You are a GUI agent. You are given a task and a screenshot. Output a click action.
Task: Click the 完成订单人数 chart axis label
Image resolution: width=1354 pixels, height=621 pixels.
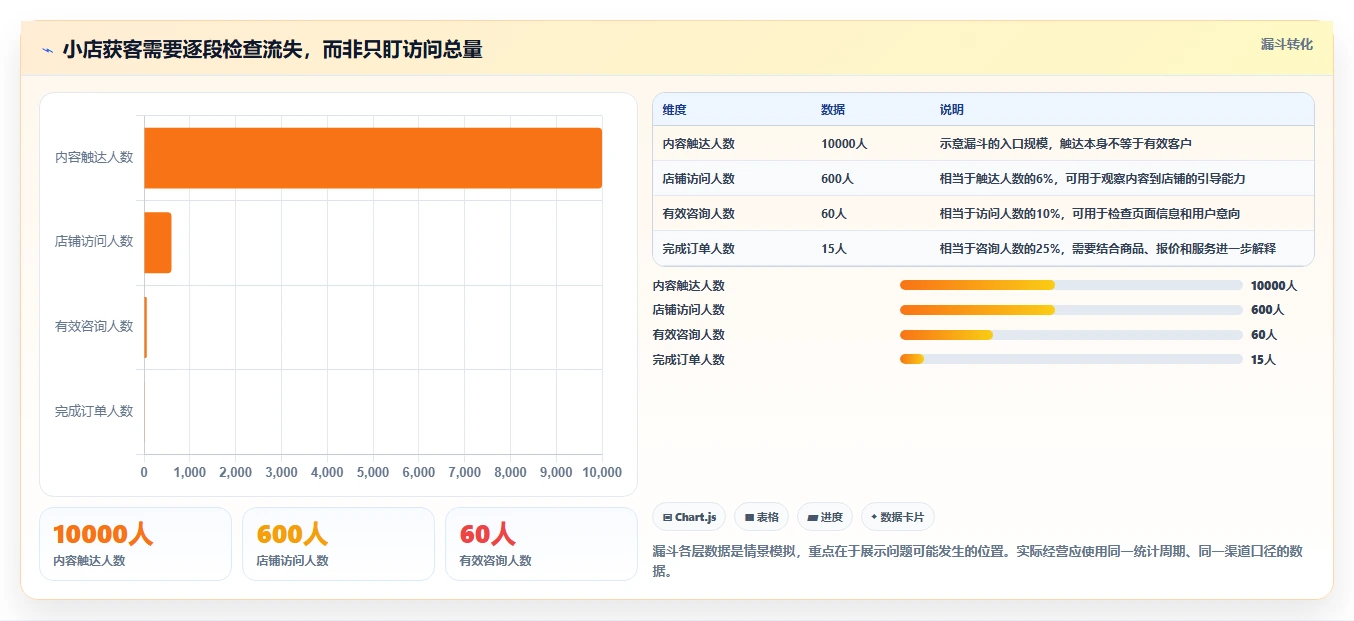click(94, 411)
